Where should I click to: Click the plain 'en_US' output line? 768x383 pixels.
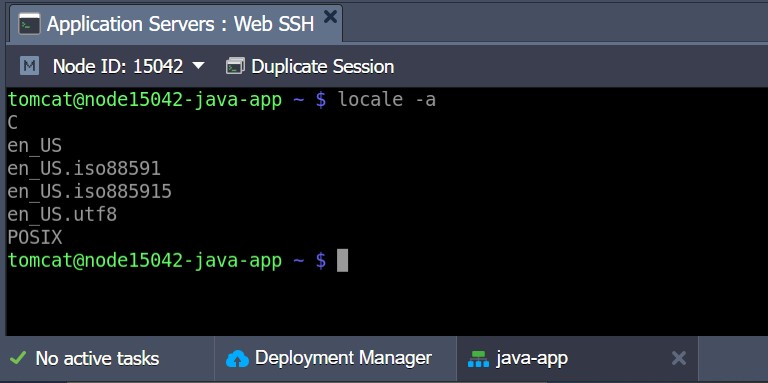(x=35, y=145)
